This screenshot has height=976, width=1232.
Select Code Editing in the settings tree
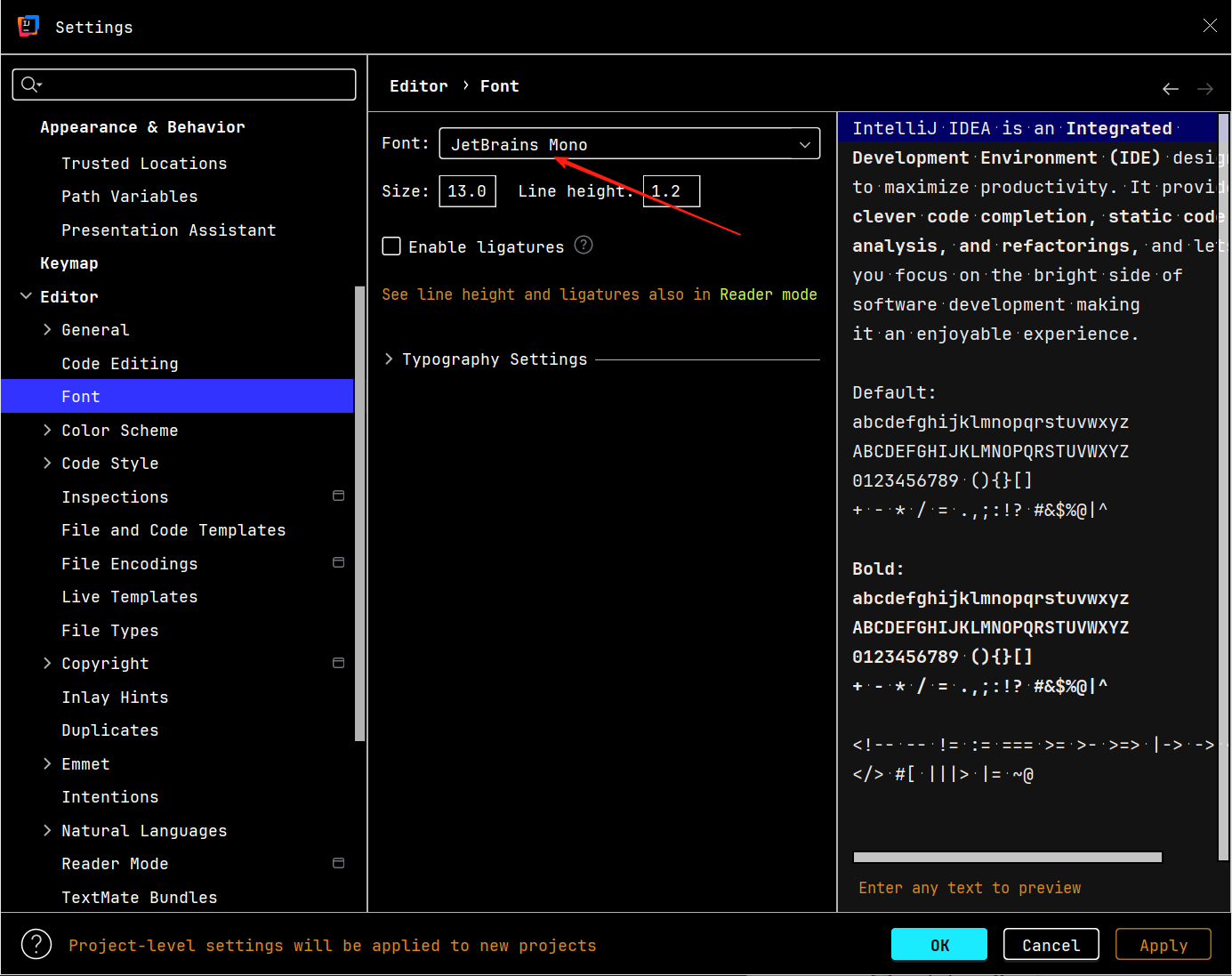click(120, 363)
